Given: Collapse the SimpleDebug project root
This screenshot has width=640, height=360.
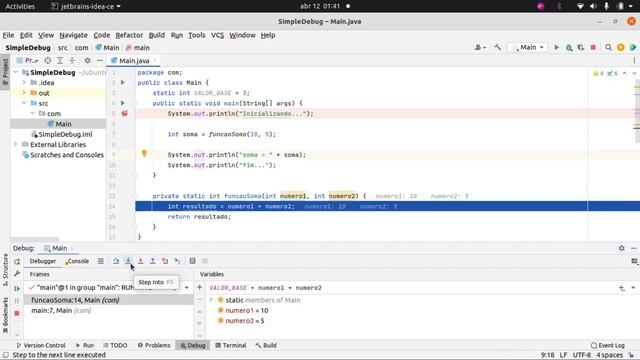Looking at the screenshot, I should [16, 72].
